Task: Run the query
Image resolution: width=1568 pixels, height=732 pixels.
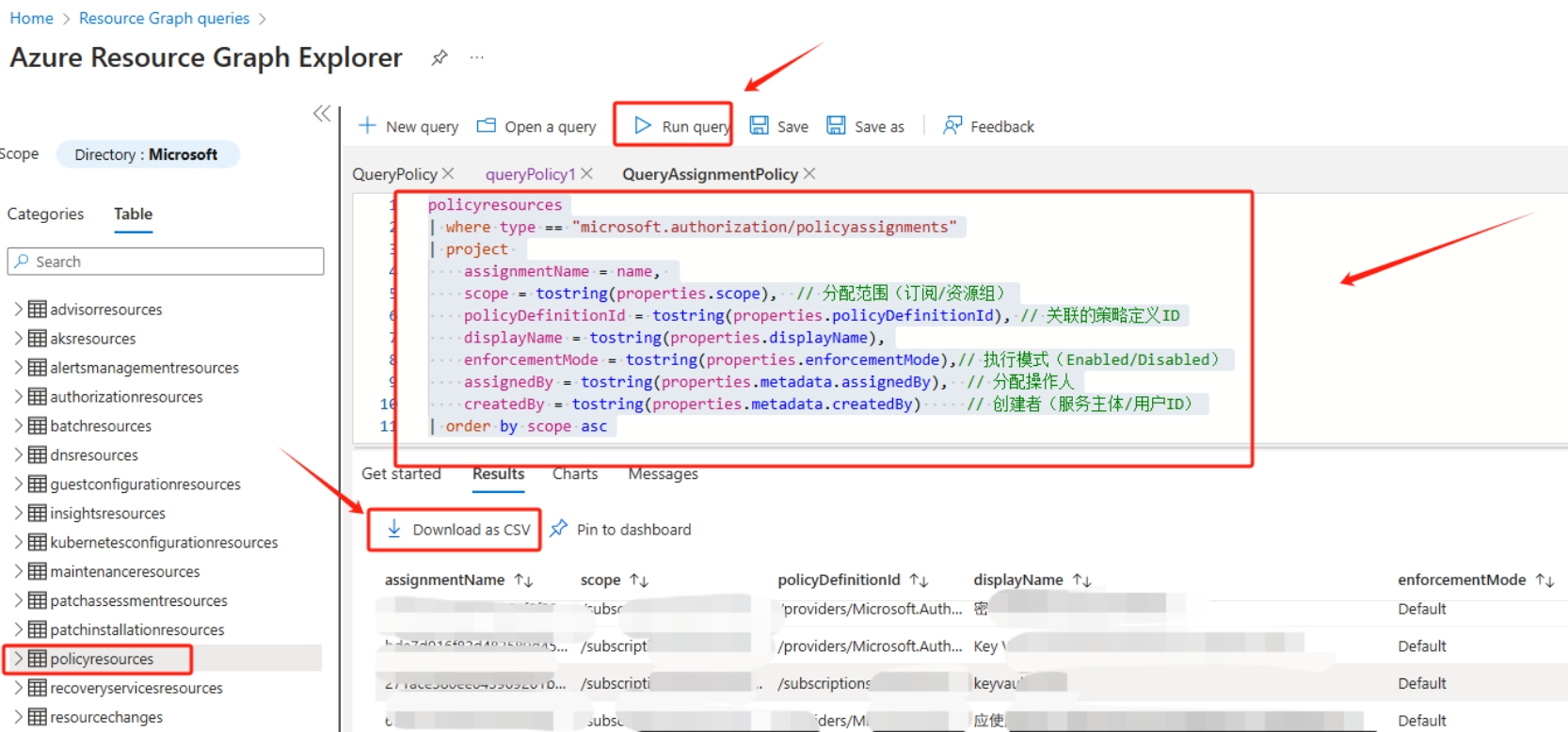Action: (x=681, y=126)
